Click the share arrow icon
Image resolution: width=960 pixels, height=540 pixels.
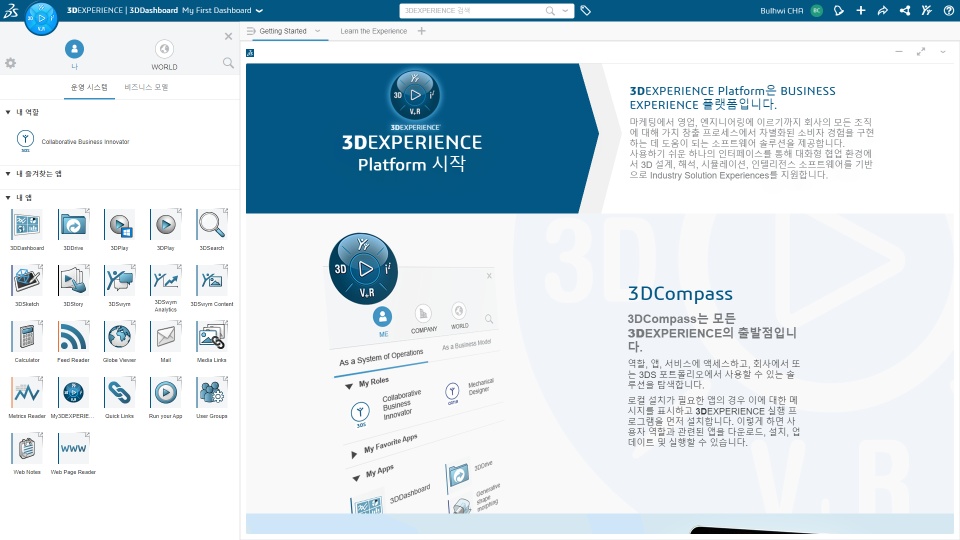[x=882, y=10]
